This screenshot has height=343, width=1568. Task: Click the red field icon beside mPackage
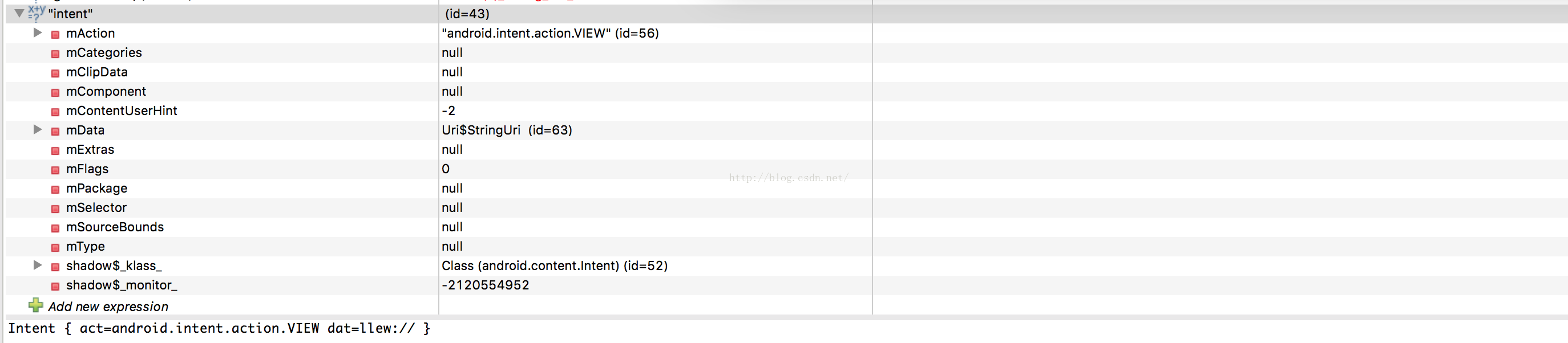click(55, 189)
